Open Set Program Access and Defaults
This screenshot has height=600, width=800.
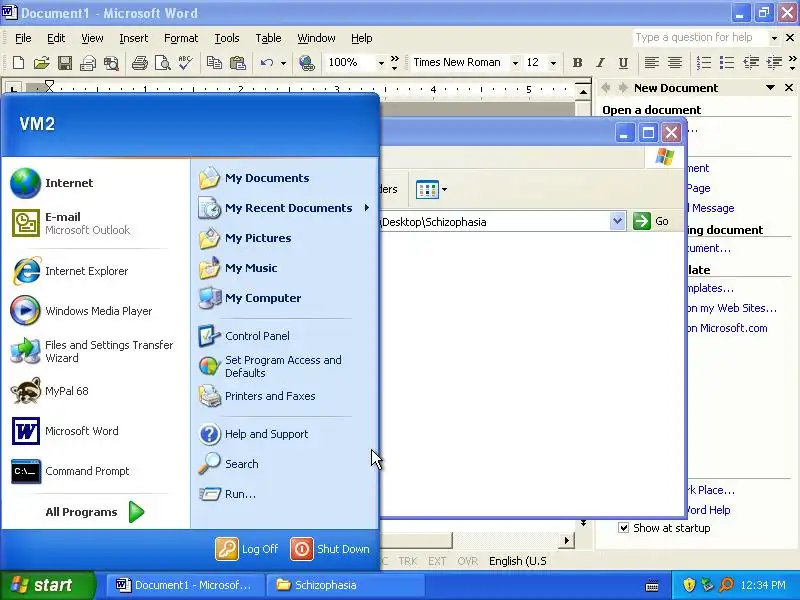pos(285,366)
